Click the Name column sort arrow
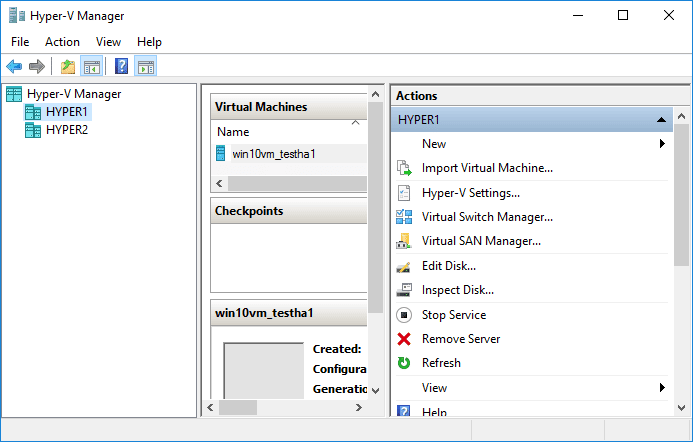This screenshot has width=693, height=442. pyautogui.click(x=355, y=122)
